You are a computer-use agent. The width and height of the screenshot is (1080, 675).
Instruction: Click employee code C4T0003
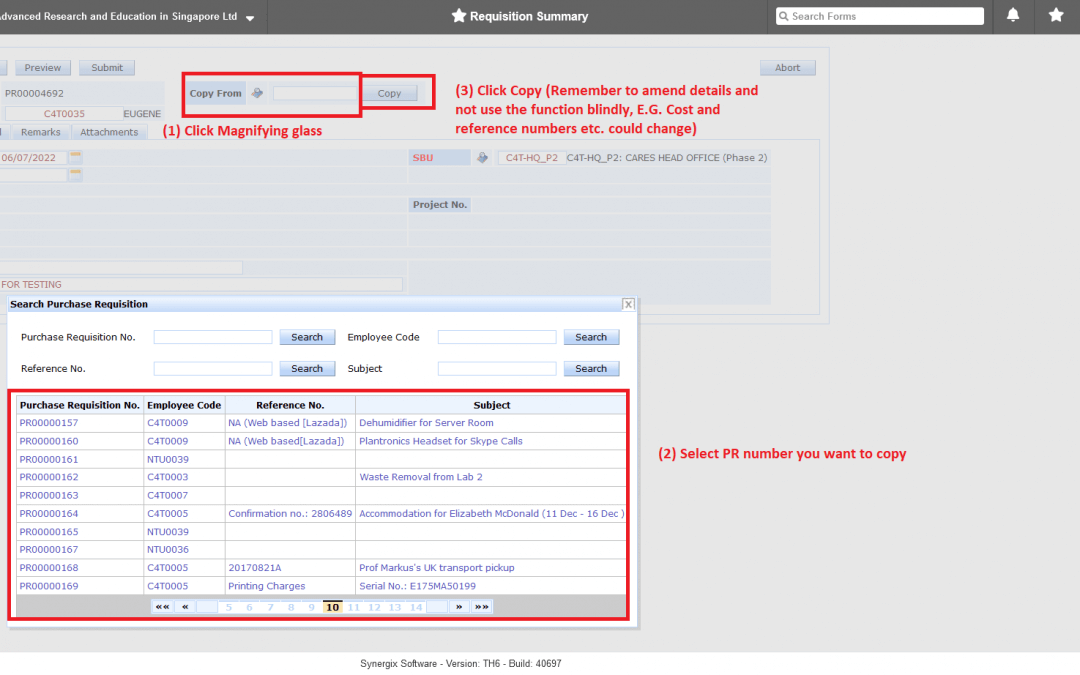167,477
